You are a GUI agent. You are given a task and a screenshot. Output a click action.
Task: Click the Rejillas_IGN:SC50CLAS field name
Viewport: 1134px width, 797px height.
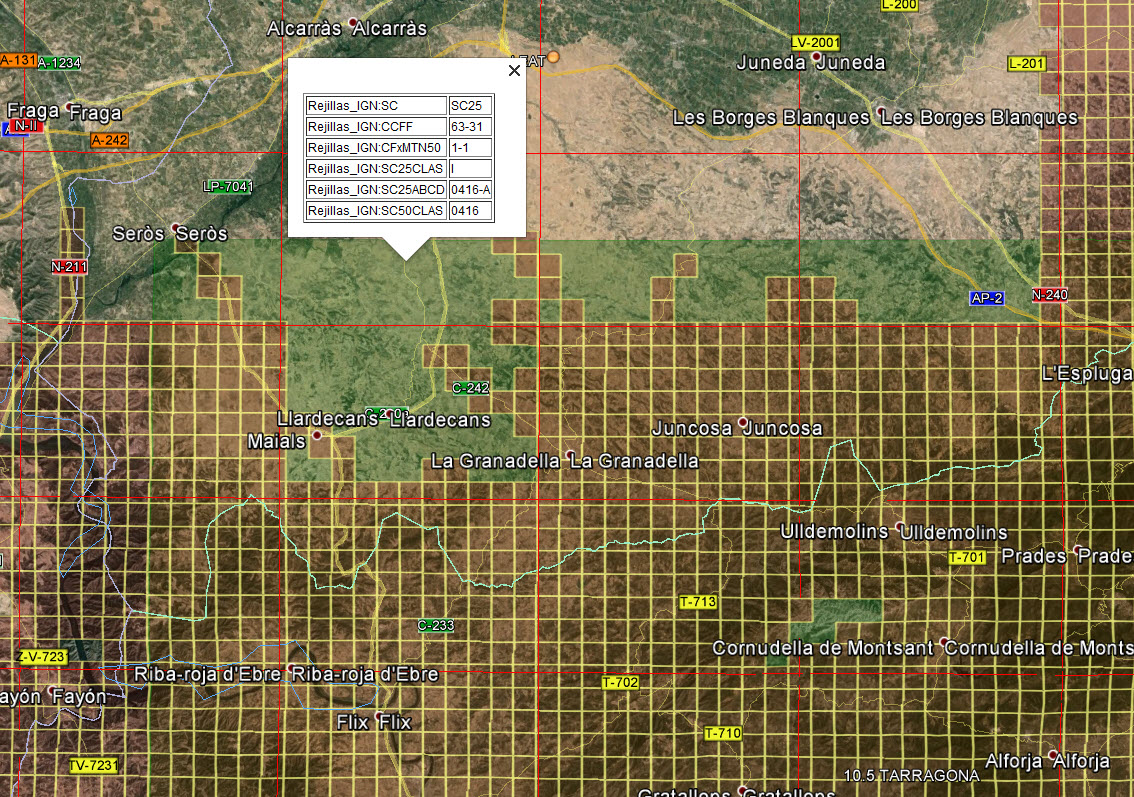(x=375, y=211)
